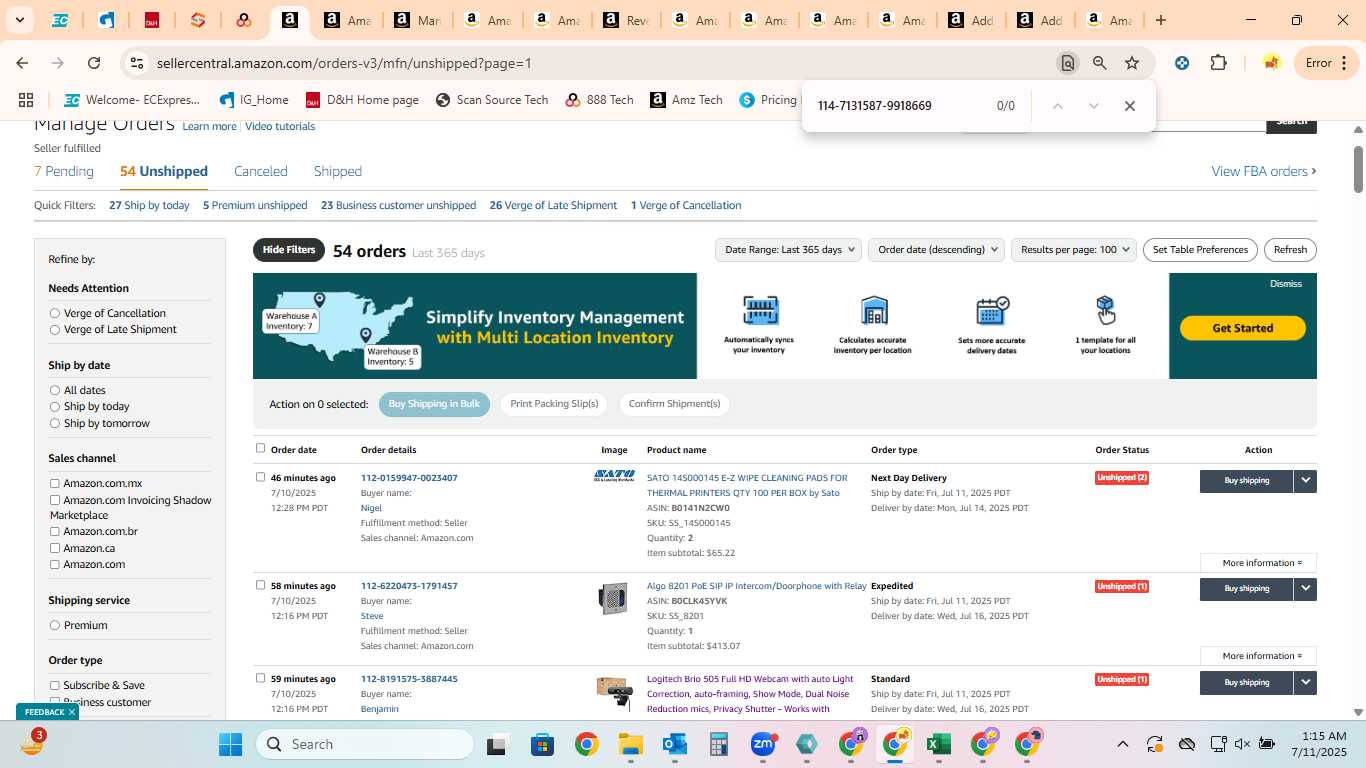Expand Buy shipping options for SATO order
The image size is (1366, 768).
coord(1305,481)
